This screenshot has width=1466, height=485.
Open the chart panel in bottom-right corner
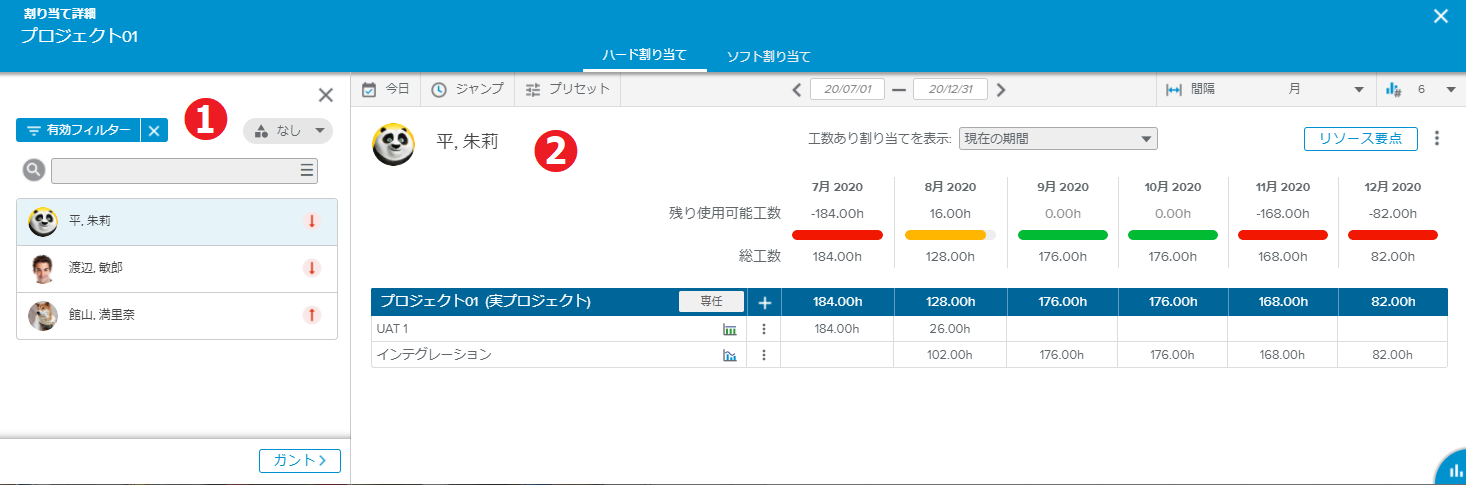[x=1453, y=471]
